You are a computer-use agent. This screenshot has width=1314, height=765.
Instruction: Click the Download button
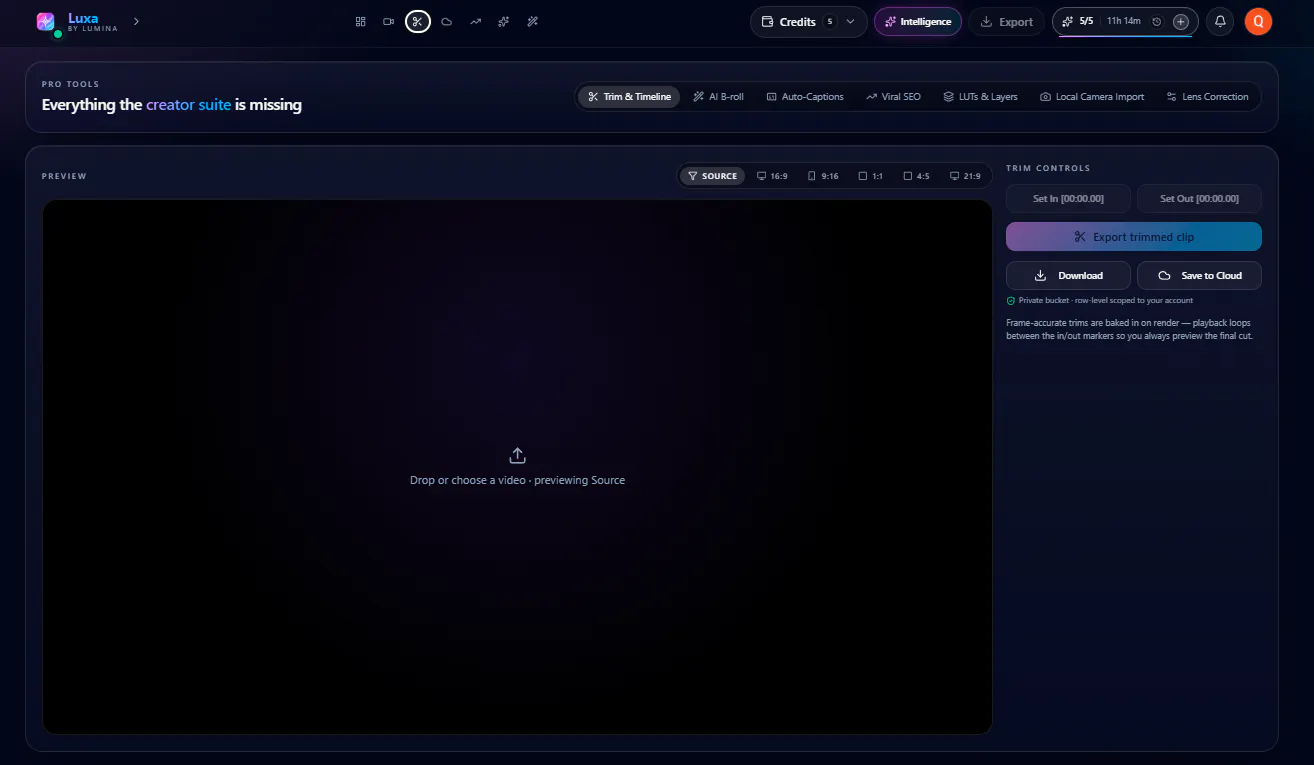(x=1068, y=275)
